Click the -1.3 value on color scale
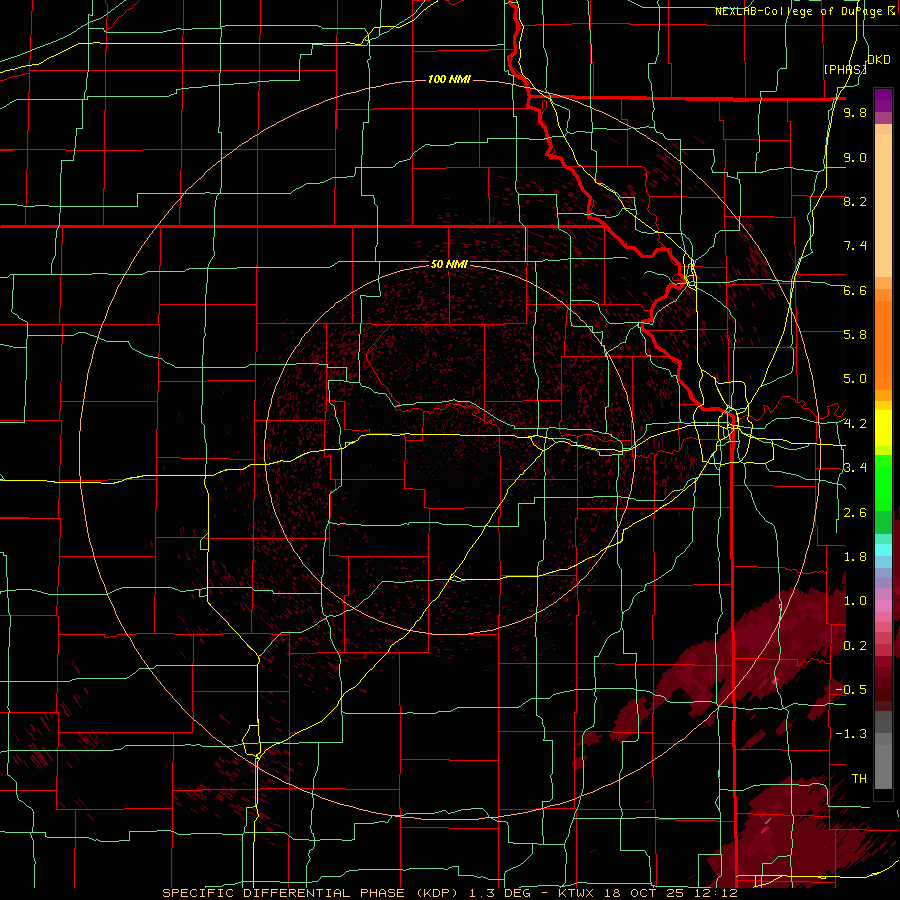Viewport: 900px width, 900px height. (x=851, y=734)
